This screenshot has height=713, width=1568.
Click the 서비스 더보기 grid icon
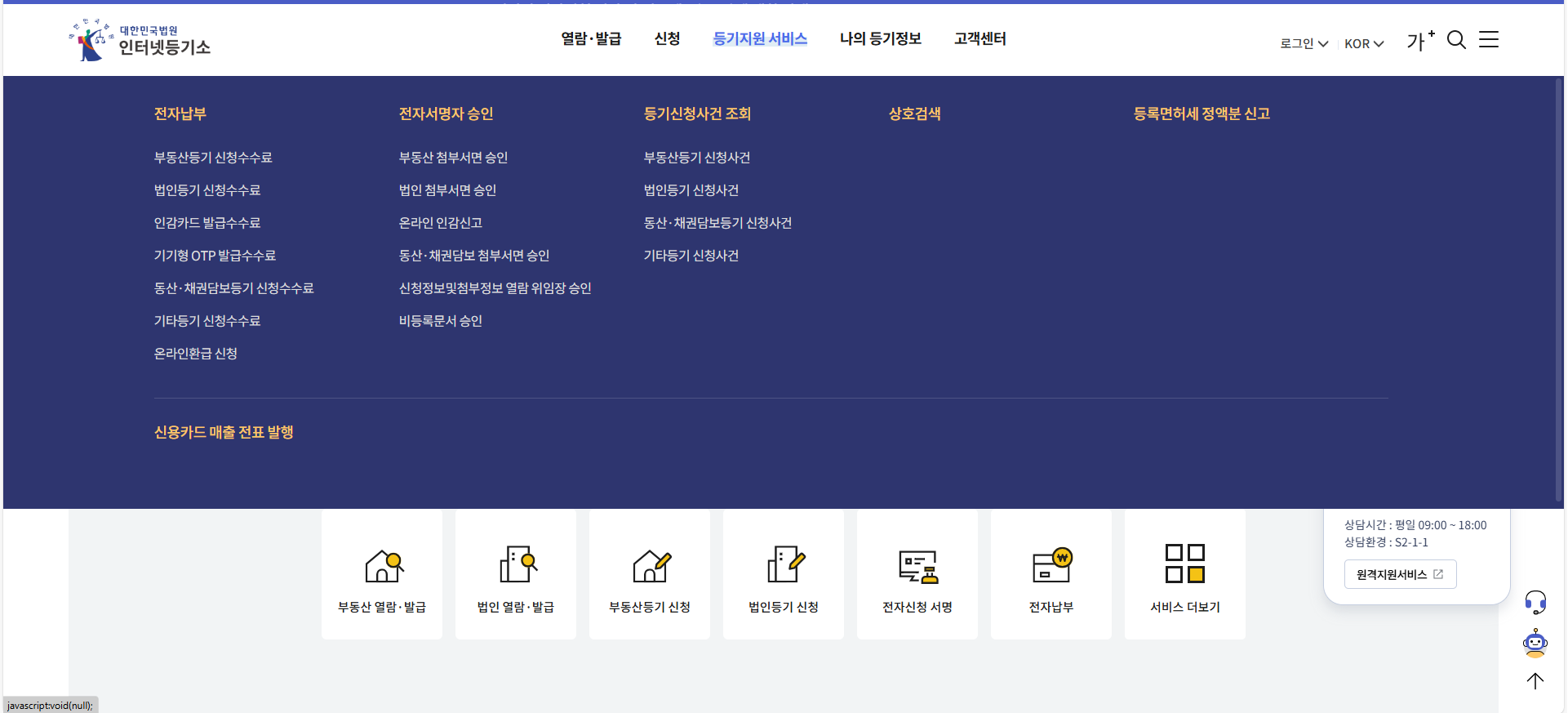1185,564
